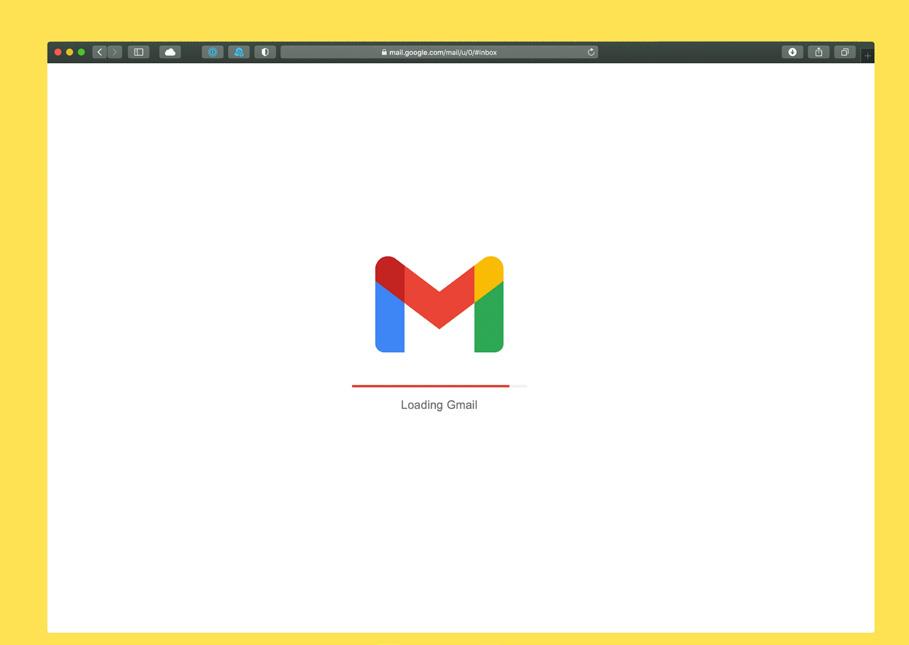The height and width of the screenshot is (645, 909).
Task: Open the half-shaded Privacy Report shield
Action: 265,52
